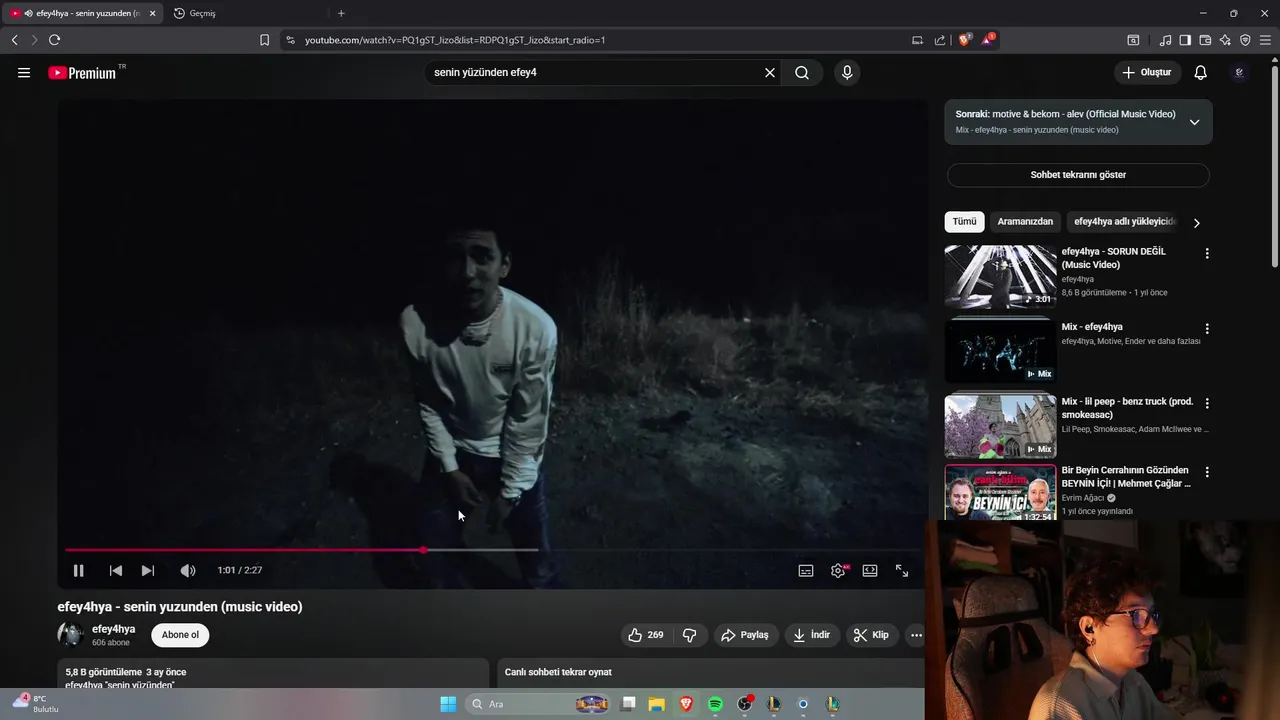
Task: Open more actions three-dot menu beside Klip
Action: click(x=916, y=635)
